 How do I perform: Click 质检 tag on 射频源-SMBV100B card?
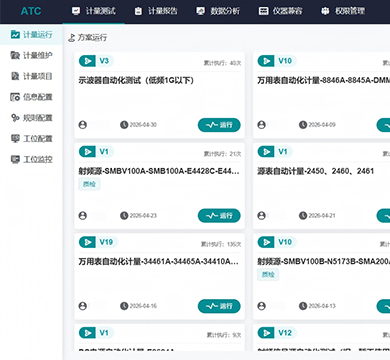[268, 275]
